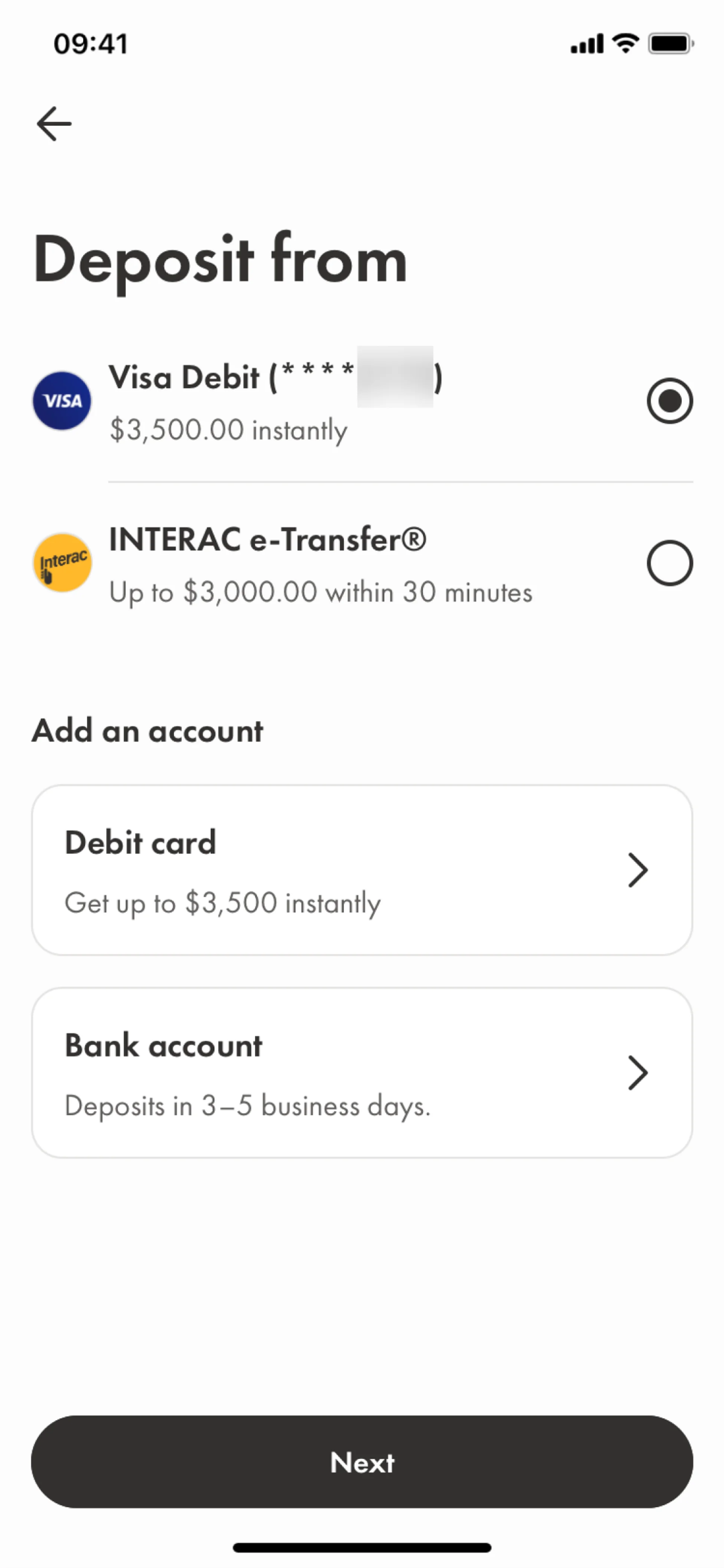
Task: Tap "Deposits in 3–5 business days" text
Action: click(x=247, y=1106)
